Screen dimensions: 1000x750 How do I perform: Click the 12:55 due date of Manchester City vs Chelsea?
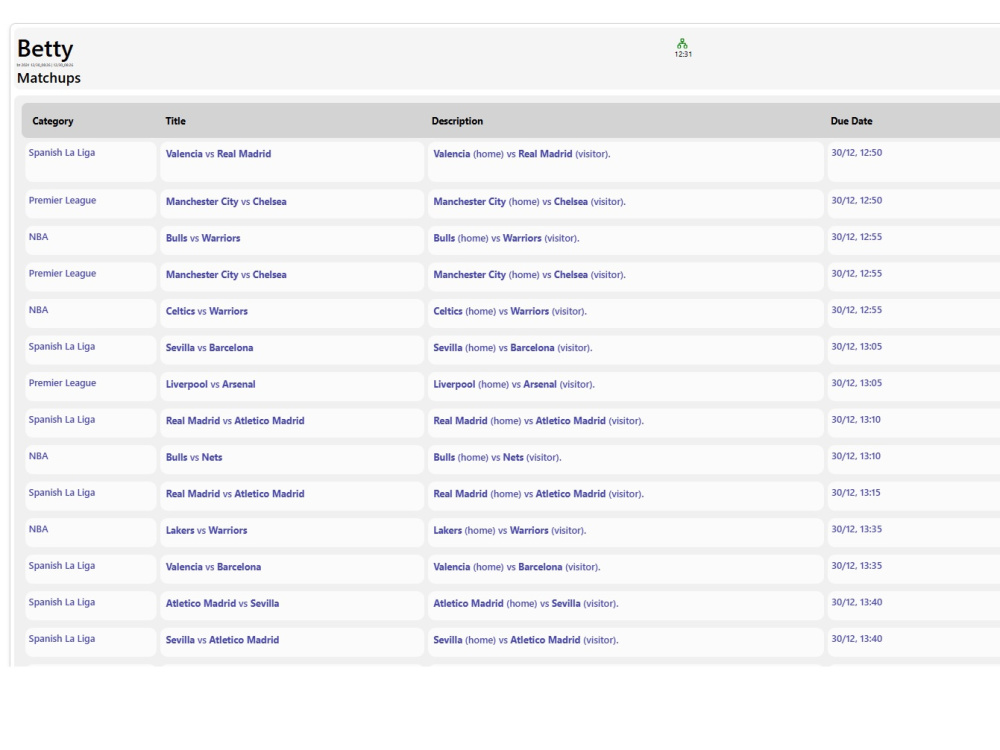pos(857,274)
